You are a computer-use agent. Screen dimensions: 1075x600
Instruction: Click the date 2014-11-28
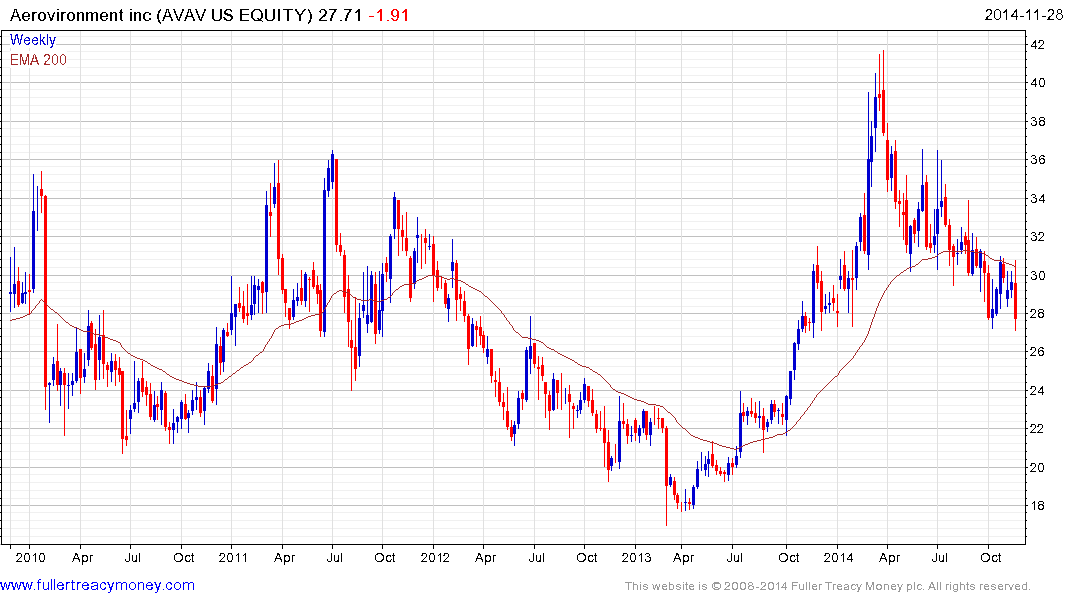point(1024,15)
